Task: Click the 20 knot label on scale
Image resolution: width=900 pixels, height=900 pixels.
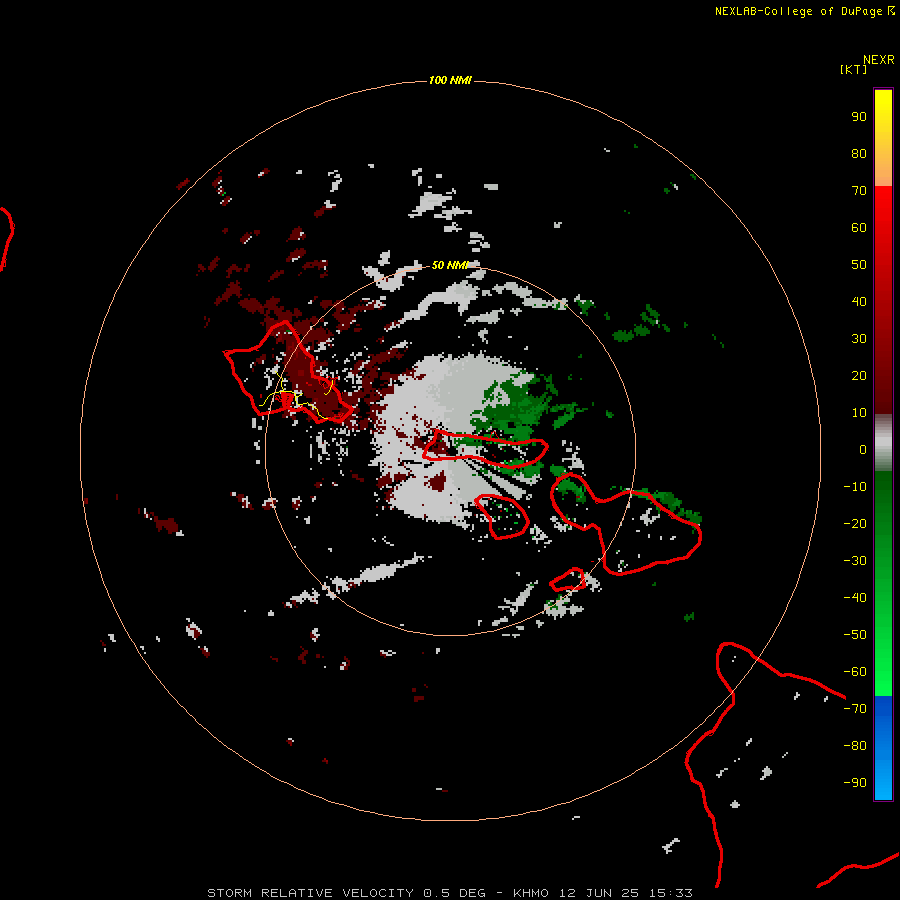Action: tap(859, 375)
